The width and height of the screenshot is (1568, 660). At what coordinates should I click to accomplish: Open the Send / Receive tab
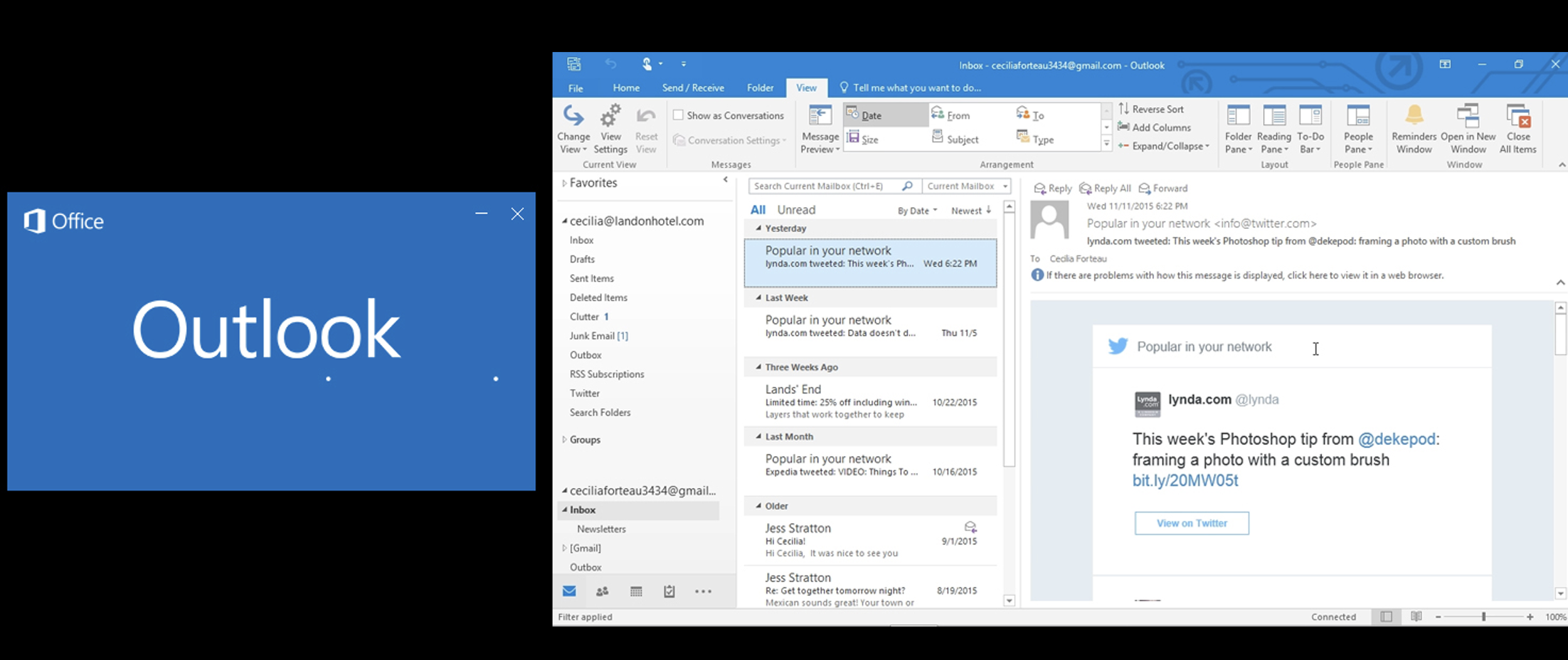(x=693, y=88)
